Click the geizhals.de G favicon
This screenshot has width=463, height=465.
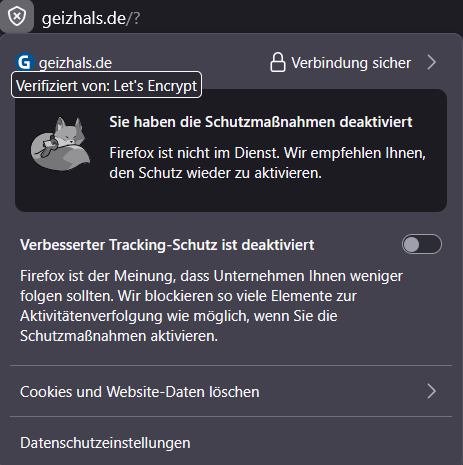point(25,62)
